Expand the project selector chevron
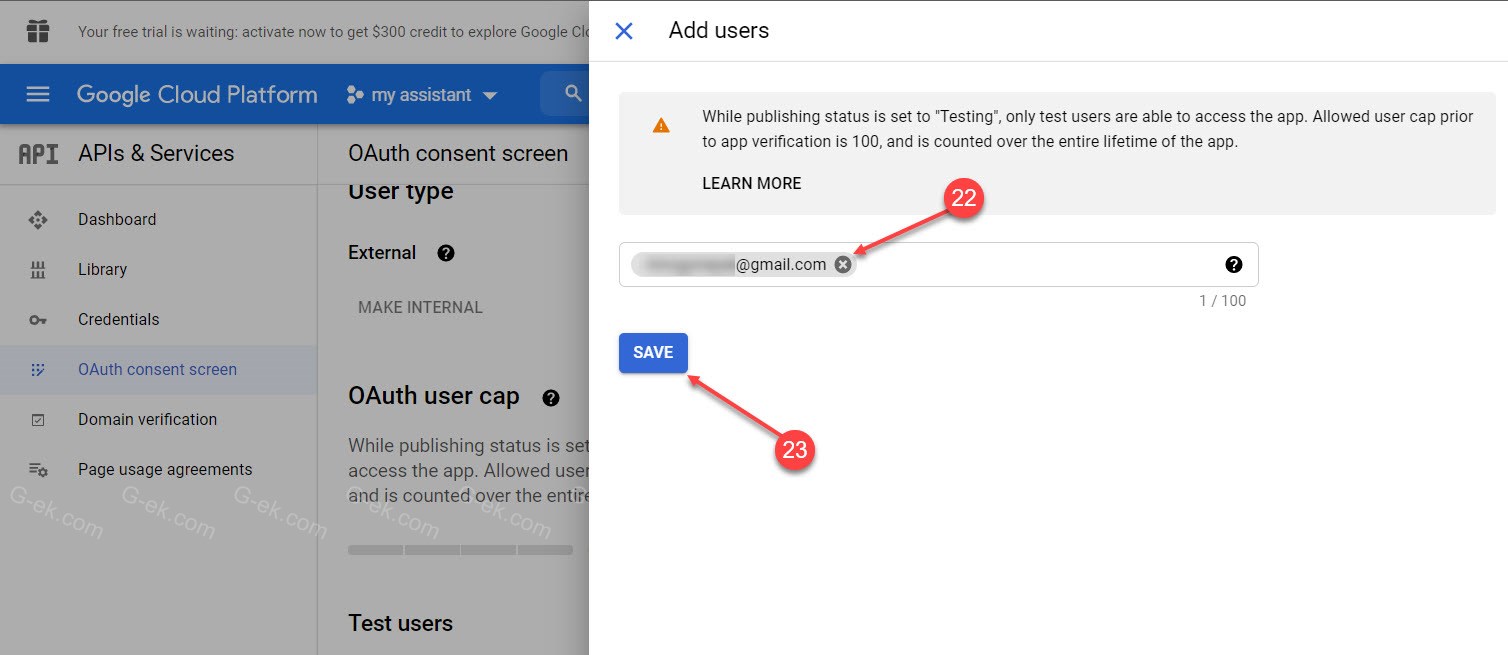1508x655 pixels. [x=490, y=95]
